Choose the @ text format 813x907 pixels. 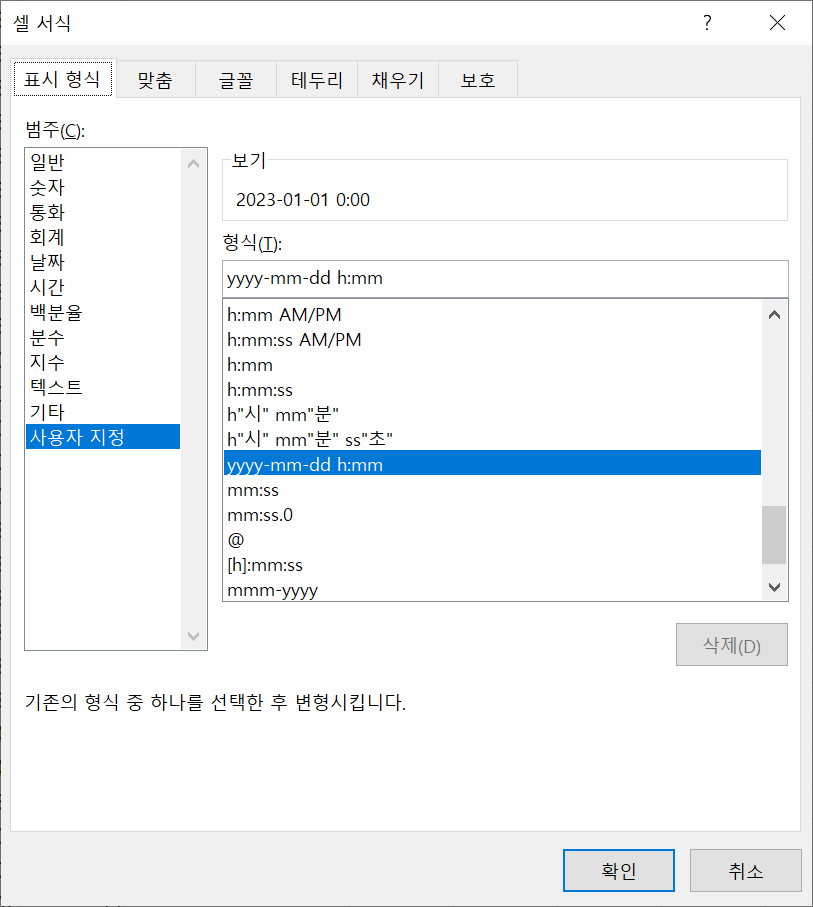492,540
